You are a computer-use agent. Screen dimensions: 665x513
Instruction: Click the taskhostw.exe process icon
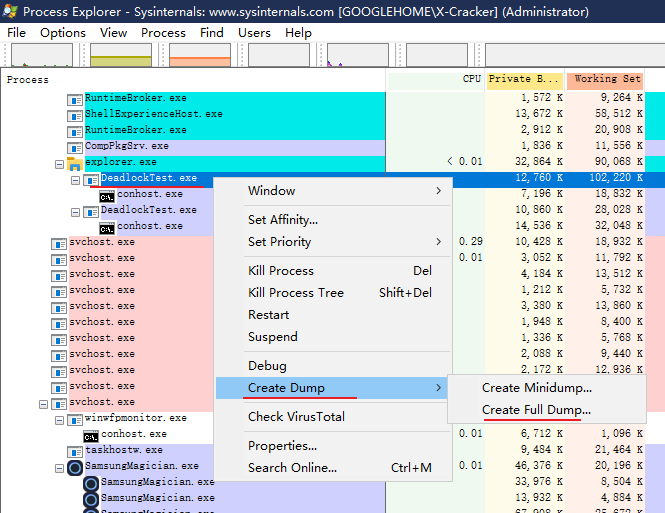[x=75, y=452]
